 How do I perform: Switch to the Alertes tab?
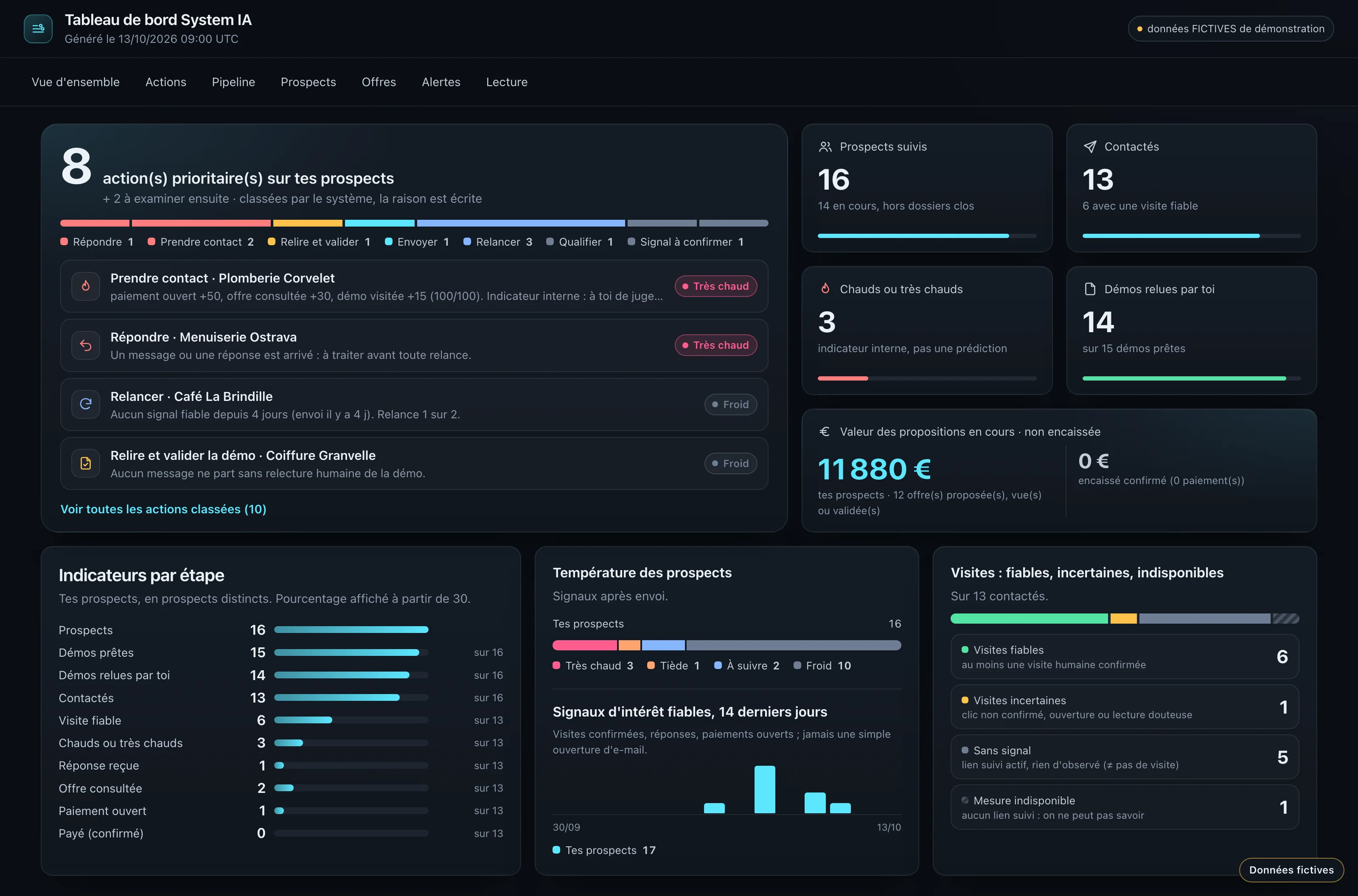point(441,82)
